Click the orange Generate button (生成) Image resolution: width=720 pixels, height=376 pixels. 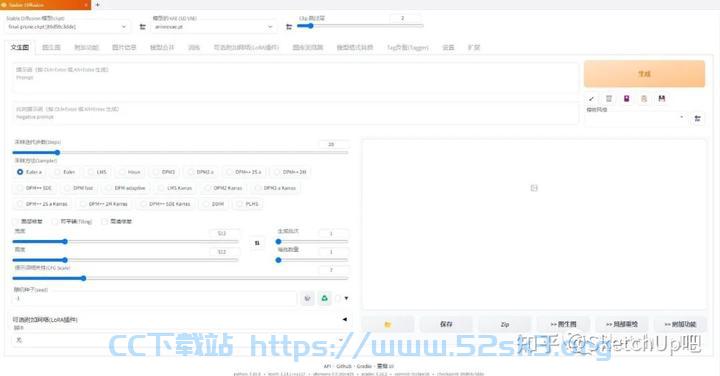[644, 74]
